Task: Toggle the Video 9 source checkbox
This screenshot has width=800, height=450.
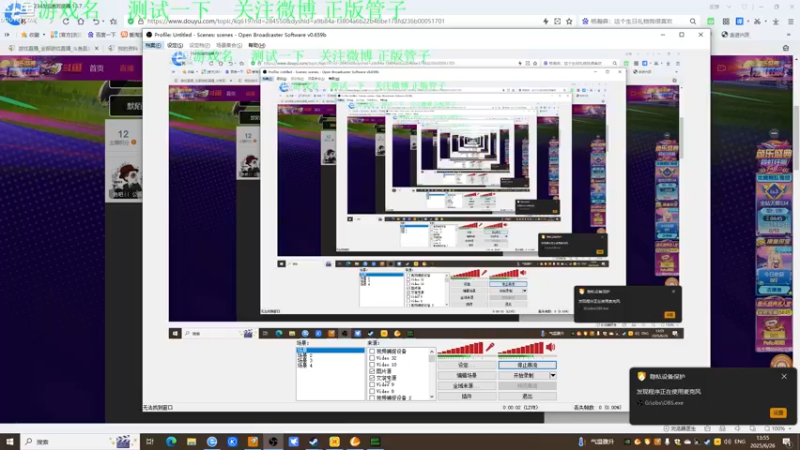Action: coord(372,385)
